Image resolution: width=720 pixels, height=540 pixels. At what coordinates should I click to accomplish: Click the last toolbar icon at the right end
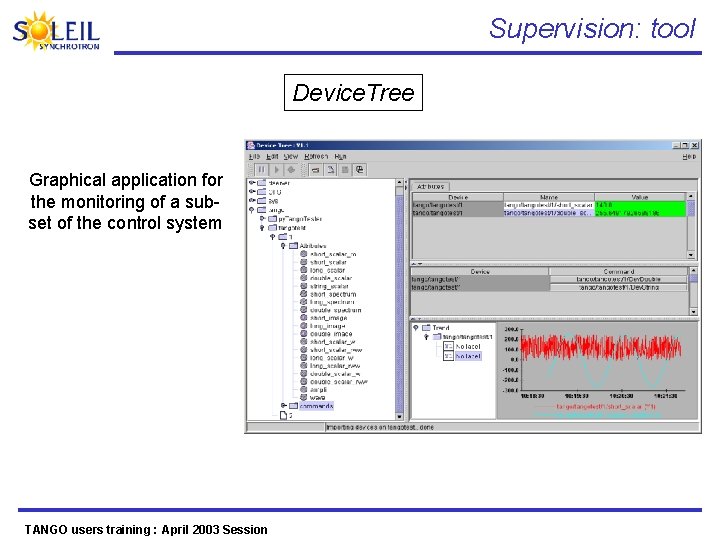[x=360, y=170]
